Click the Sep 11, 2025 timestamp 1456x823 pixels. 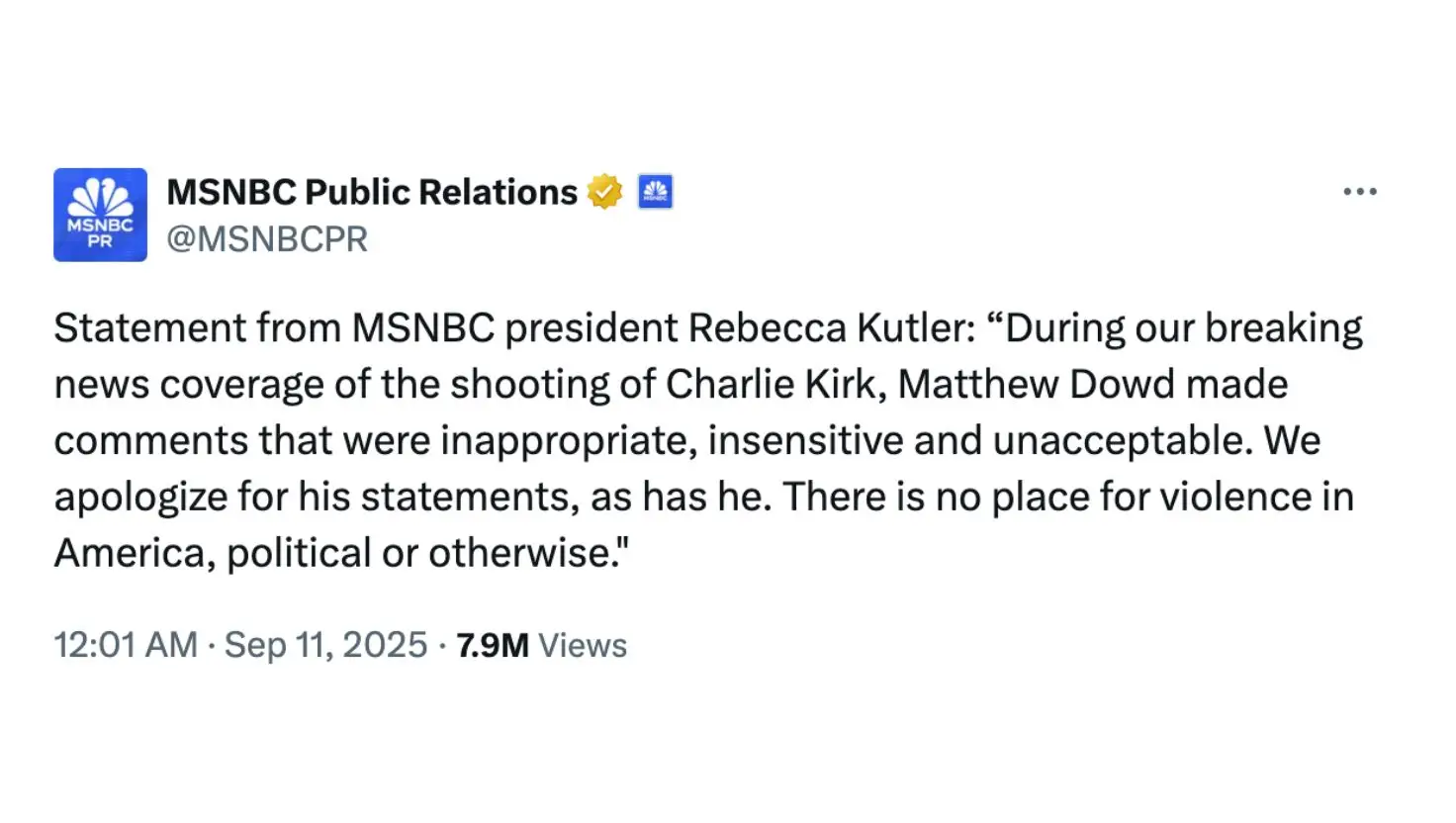325,644
